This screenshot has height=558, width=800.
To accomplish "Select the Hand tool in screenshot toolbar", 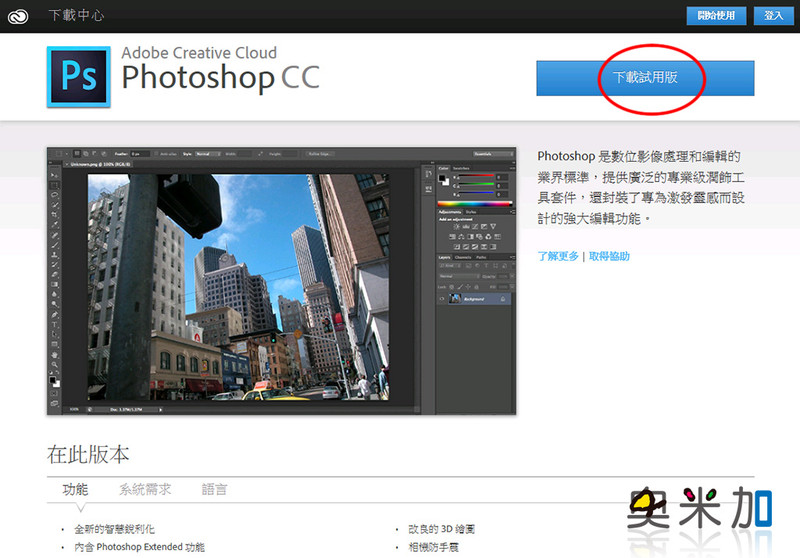I will pos(54,354).
